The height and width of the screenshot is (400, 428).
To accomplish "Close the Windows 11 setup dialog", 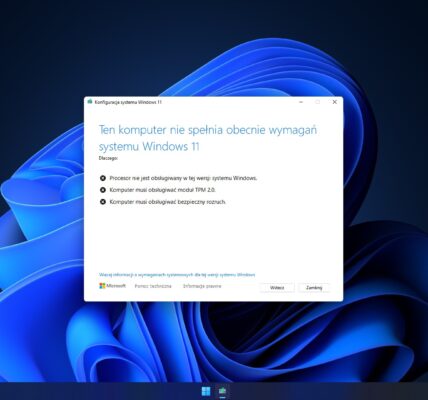I will tap(334, 102).
